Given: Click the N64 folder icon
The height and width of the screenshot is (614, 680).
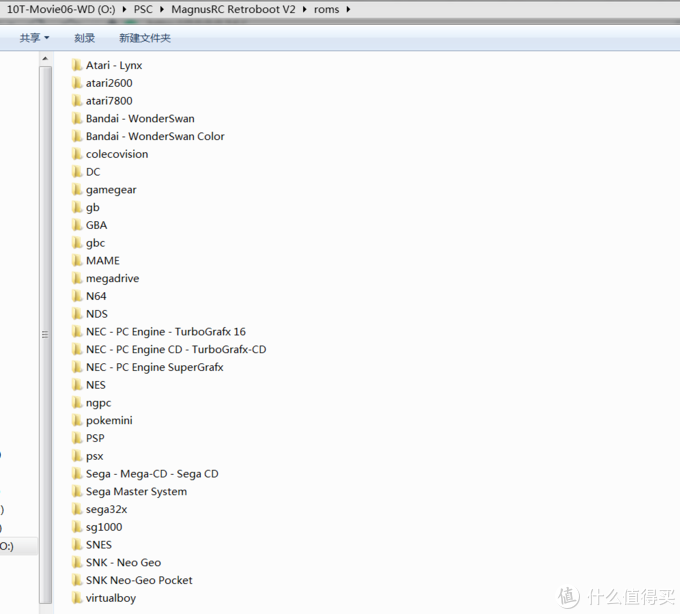Looking at the screenshot, I should 77,296.
